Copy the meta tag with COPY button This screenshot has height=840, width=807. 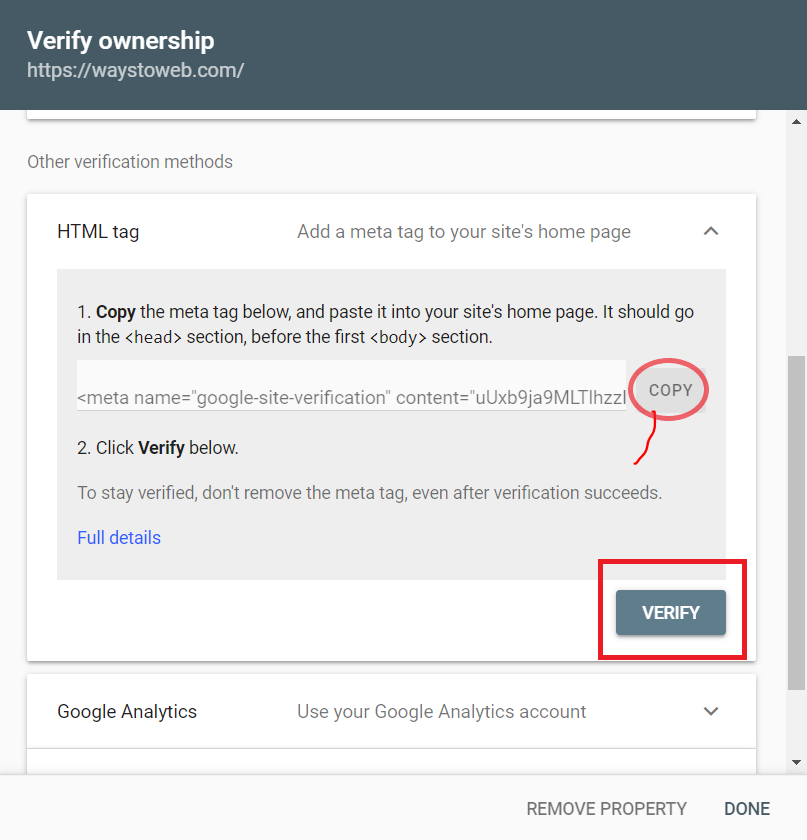pos(670,390)
